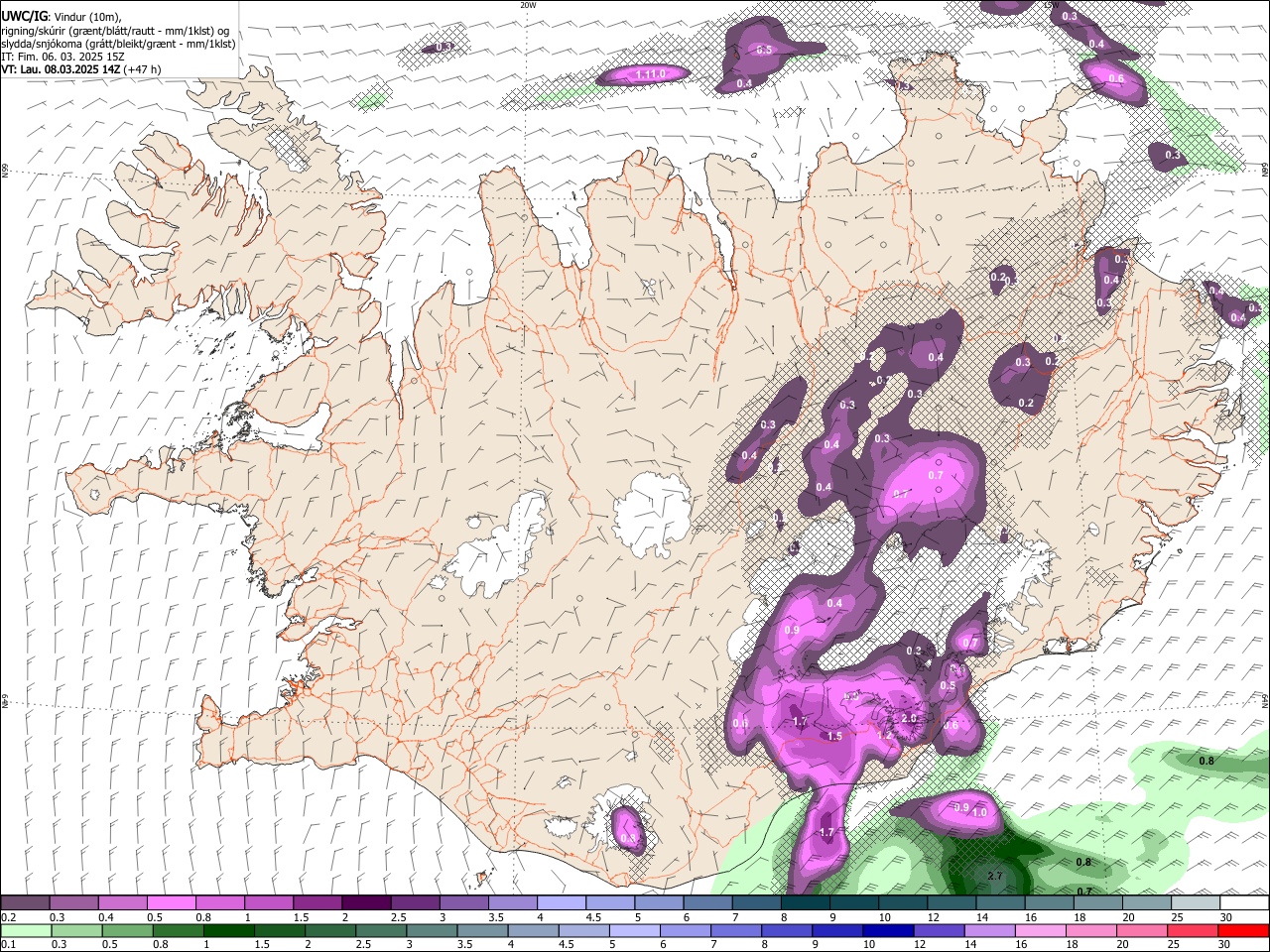
Task: Click the '3.5' tick on the snow legend row
Action: pos(494,917)
